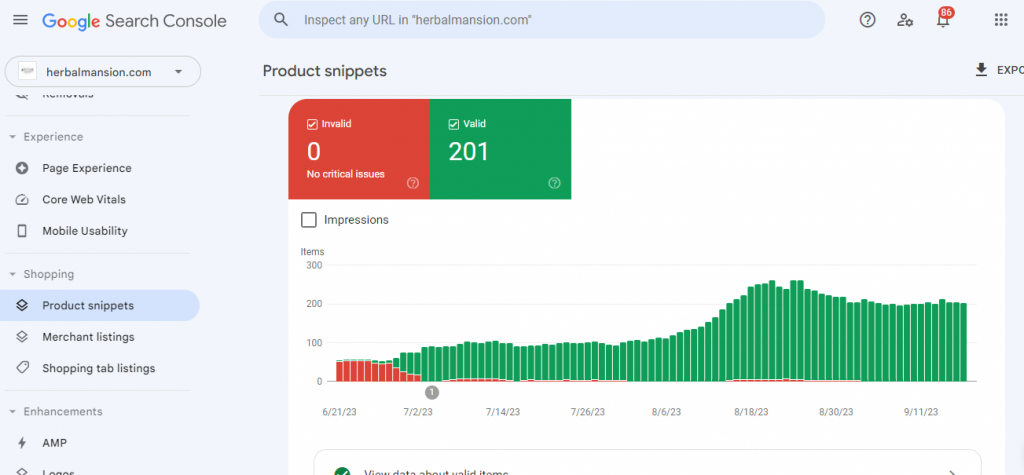Click the 300 y-axis value
This screenshot has width=1024, height=475.
314,265
